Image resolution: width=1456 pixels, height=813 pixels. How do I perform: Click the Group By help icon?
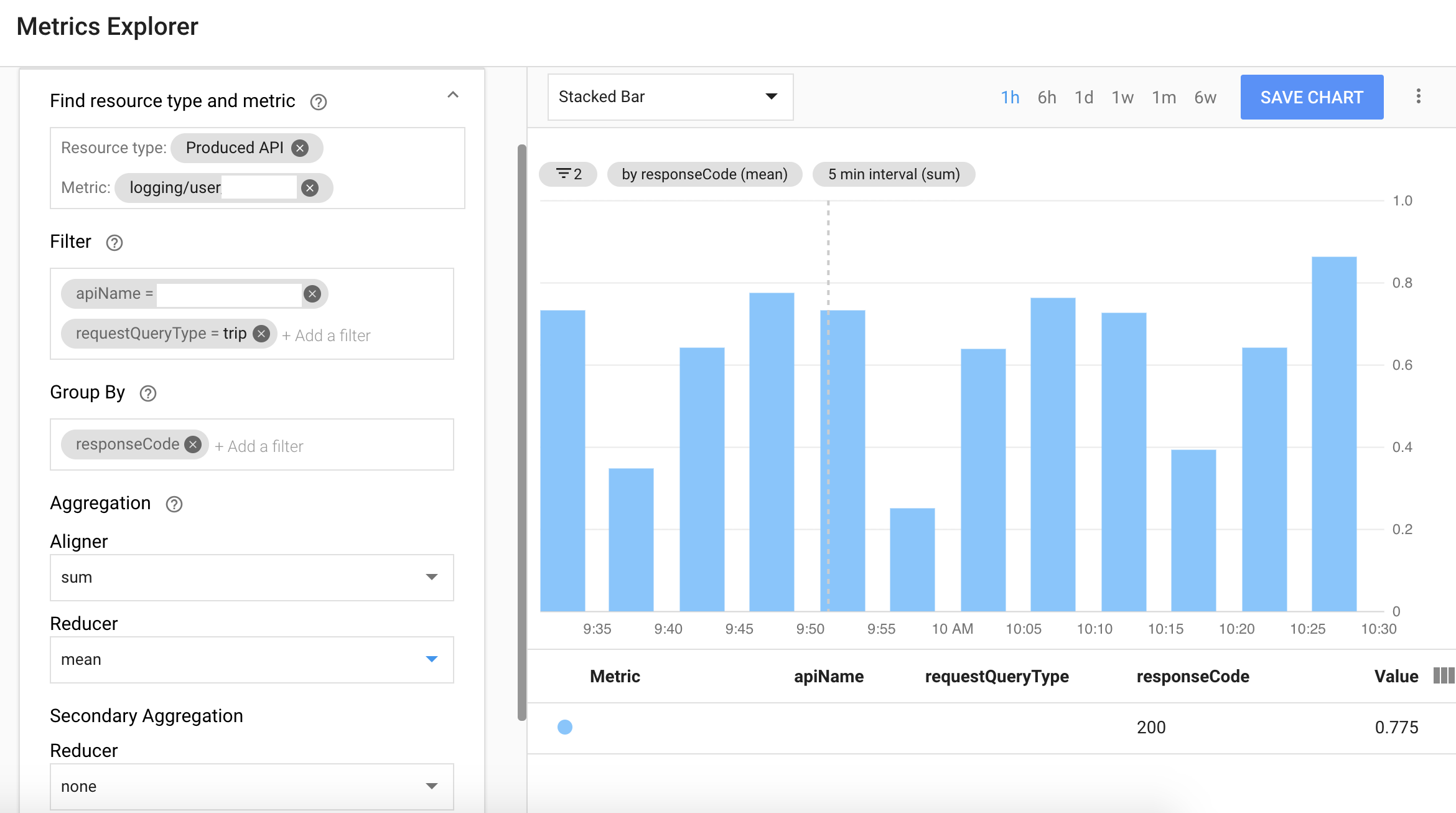click(147, 393)
